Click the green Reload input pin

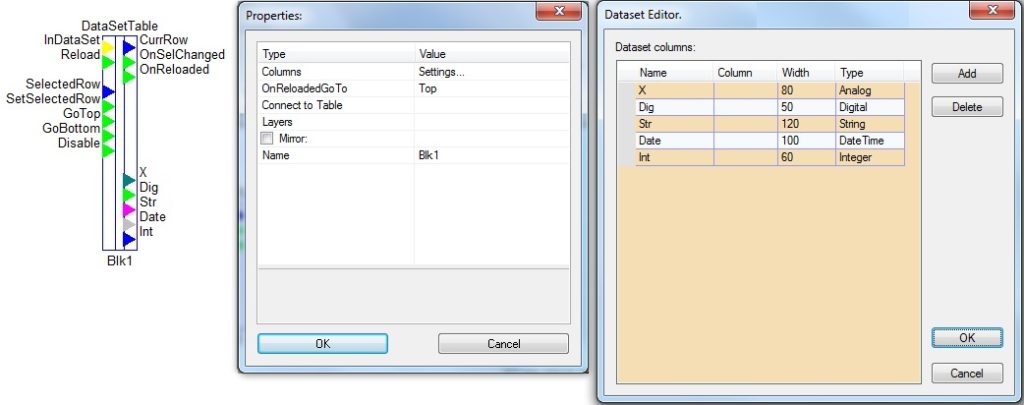click(x=108, y=63)
